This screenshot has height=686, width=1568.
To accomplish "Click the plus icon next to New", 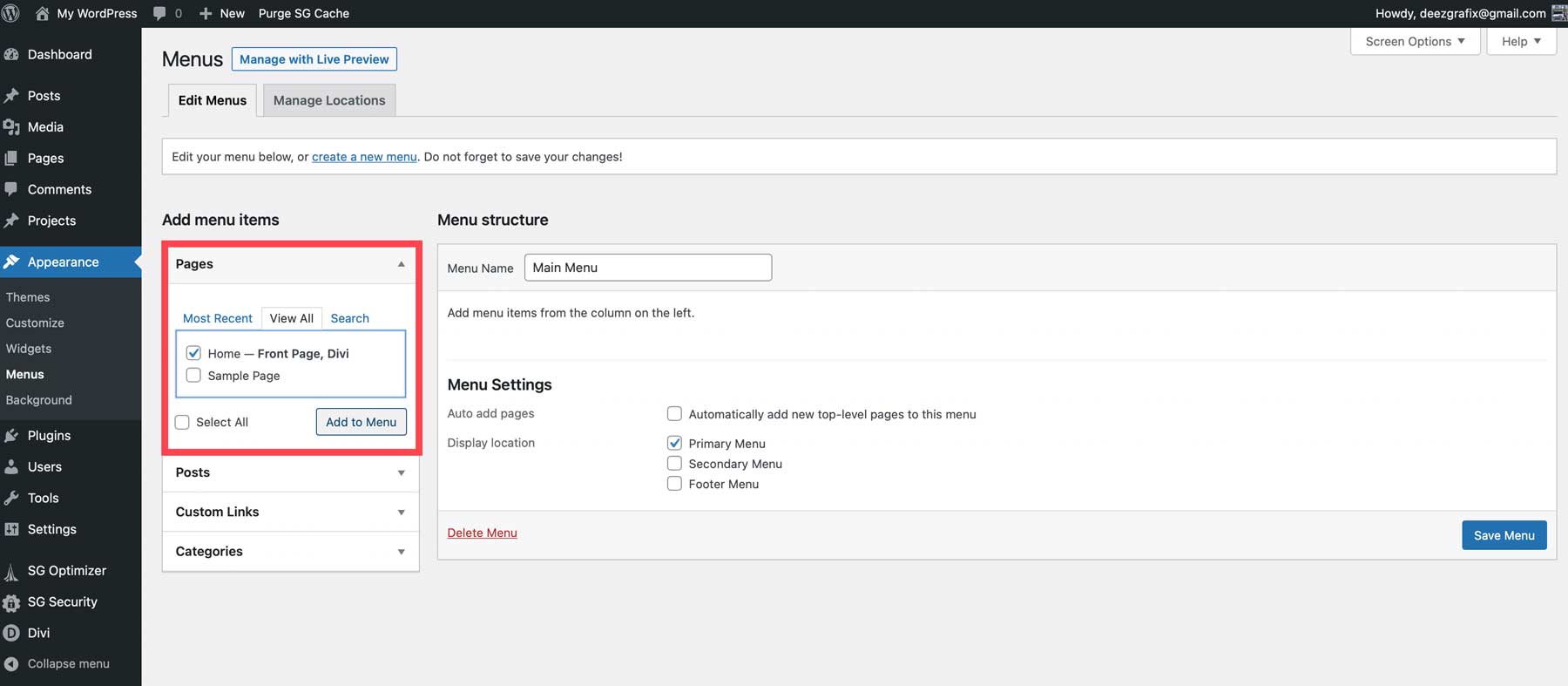I will tap(206, 13).
